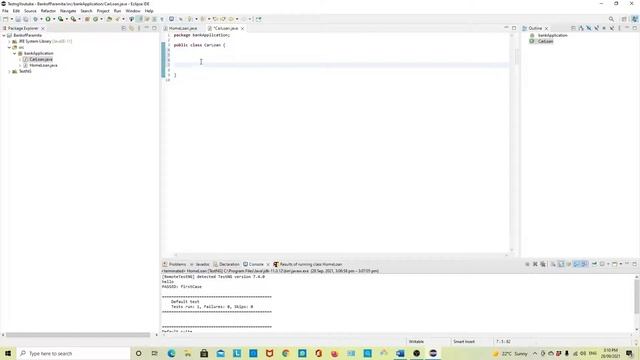The height and width of the screenshot is (360, 640).
Task: Open the Coverage dropdown arrow
Action: click(67, 19)
